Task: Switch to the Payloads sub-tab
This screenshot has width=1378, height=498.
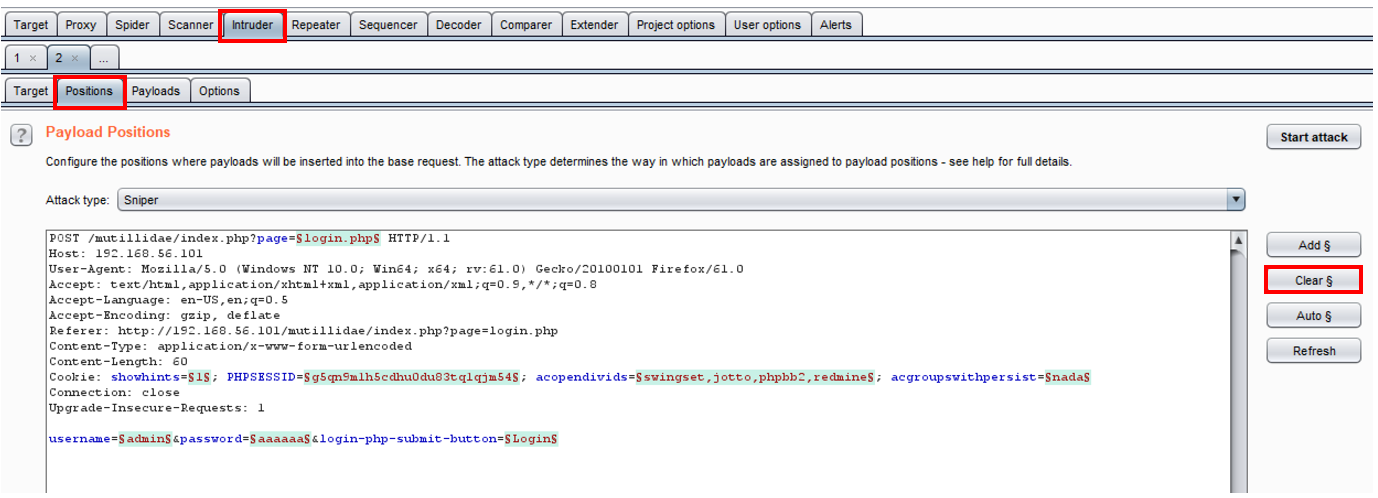Action: (x=156, y=91)
